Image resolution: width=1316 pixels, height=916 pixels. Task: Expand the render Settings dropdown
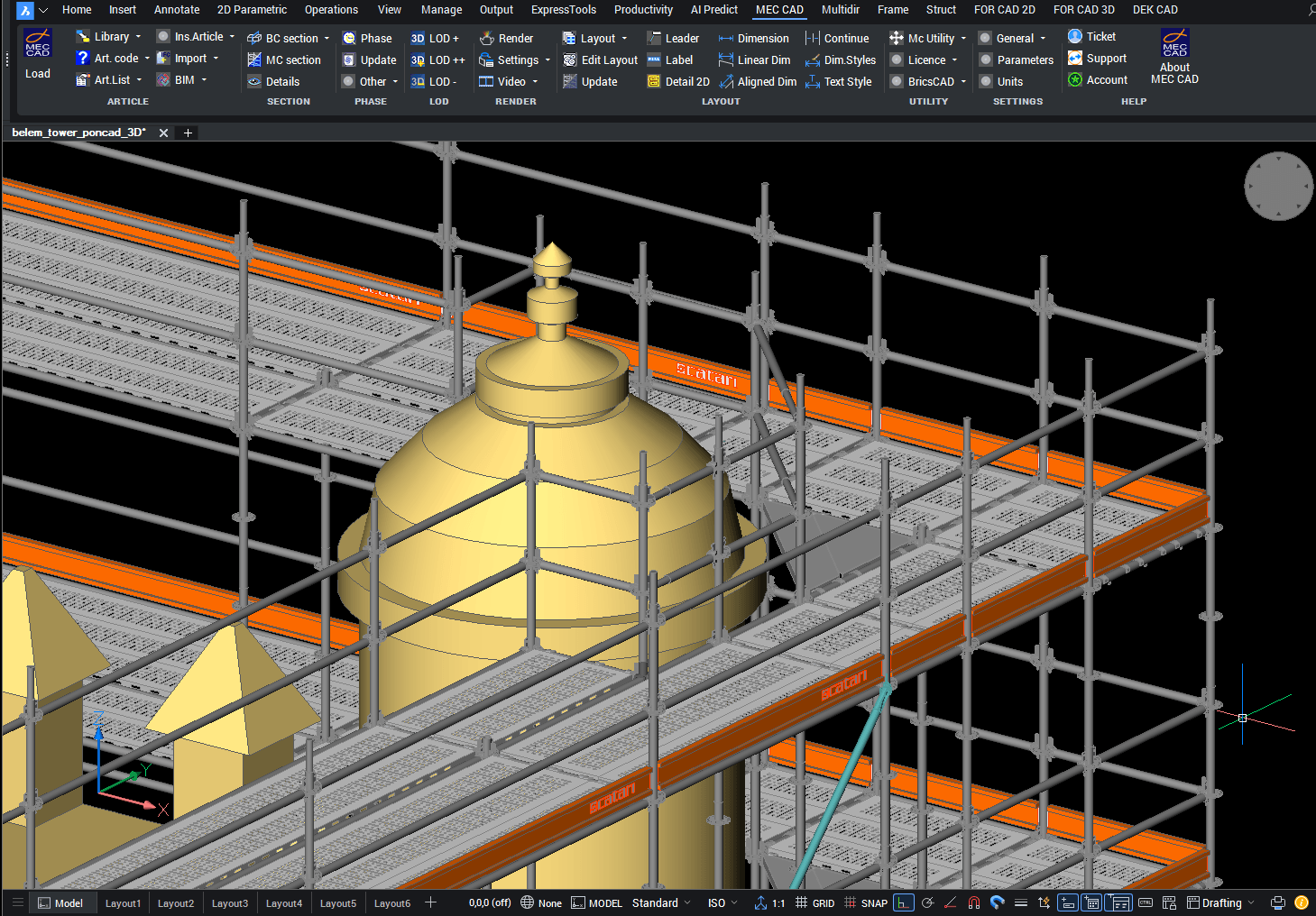coord(548,60)
